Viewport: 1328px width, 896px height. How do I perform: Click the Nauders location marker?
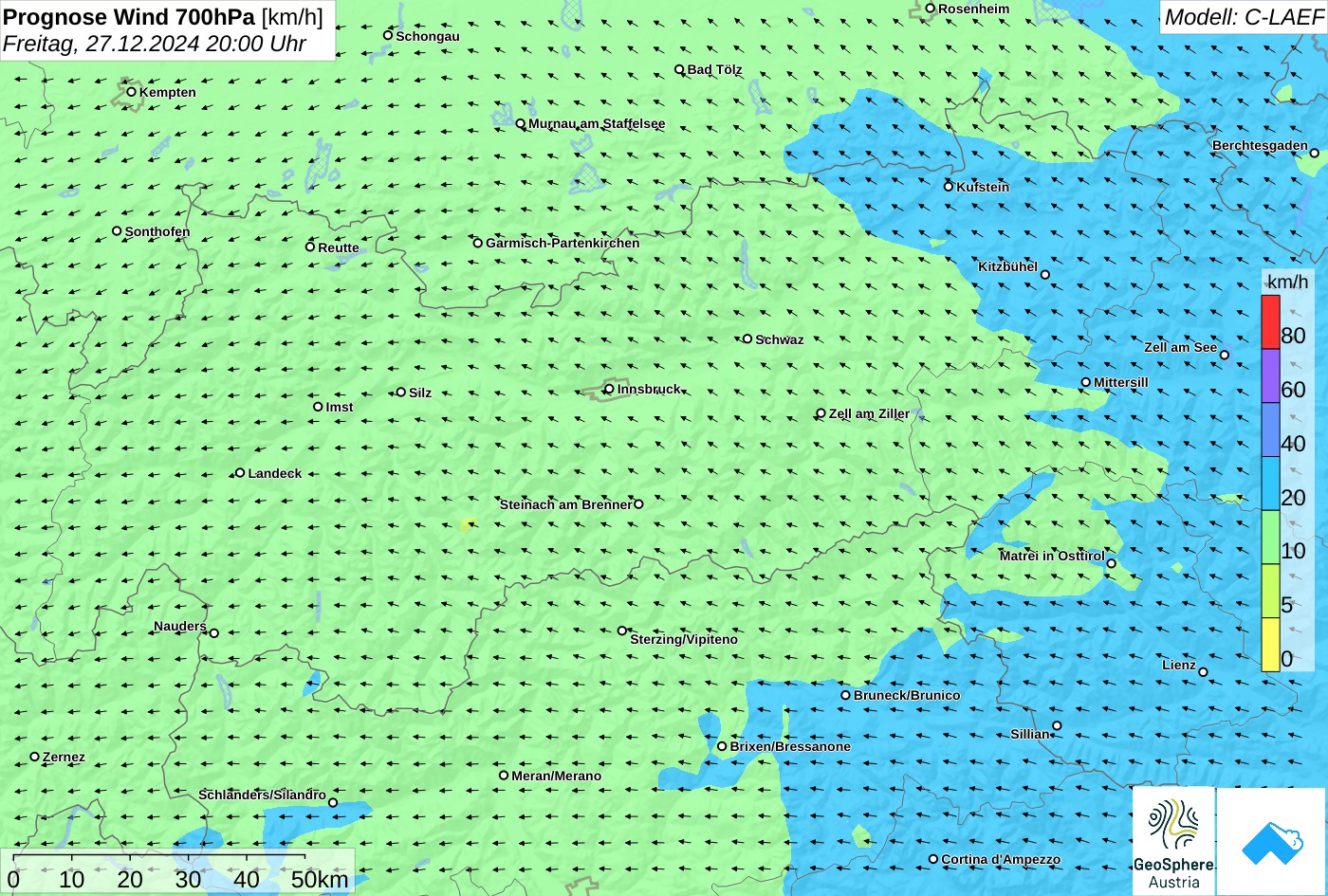click(x=213, y=633)
